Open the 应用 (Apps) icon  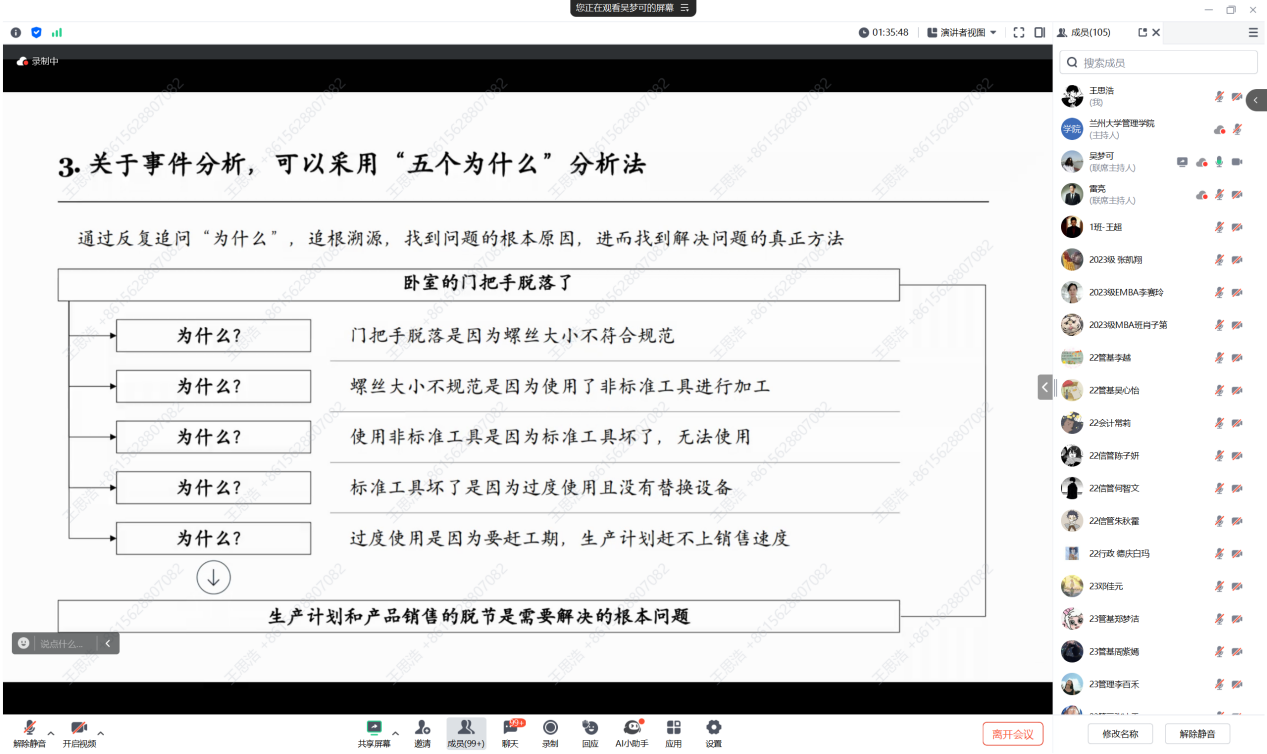tap(673, 732)
